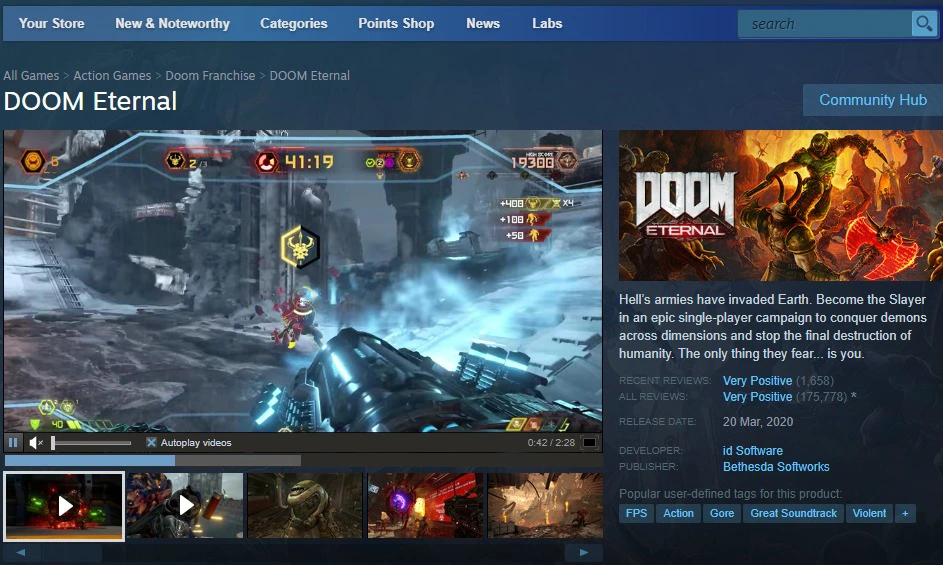Go to Action Games breadcrumb
943x565 pixels.
click(112, 76)
